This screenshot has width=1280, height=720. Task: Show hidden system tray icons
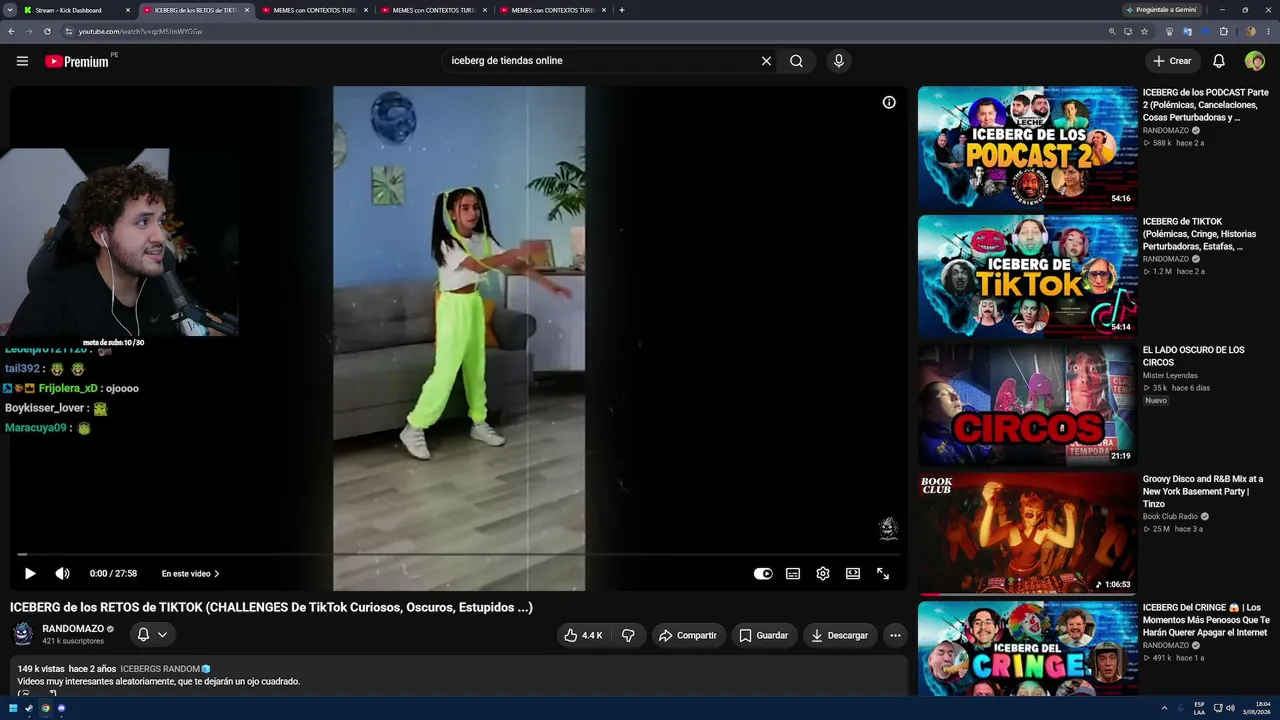tap(1163, 708)
